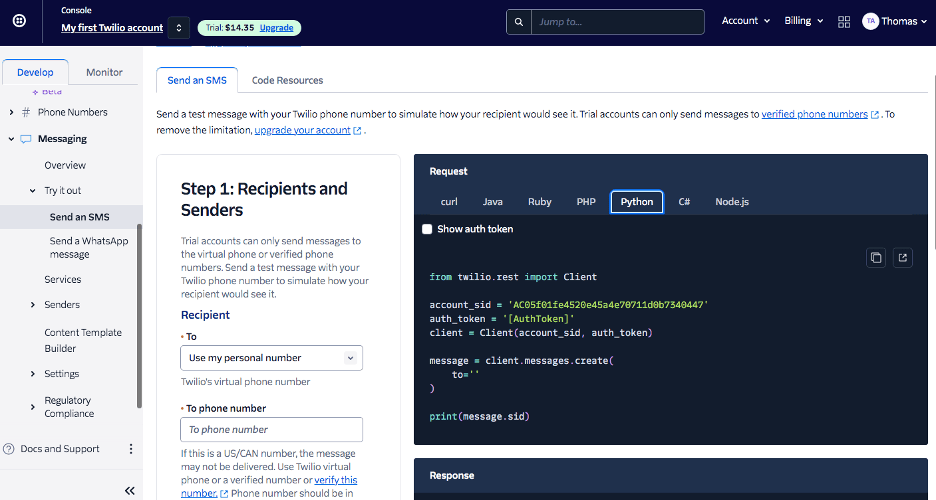The image size is (936, 500).
Task: Collapse the sidebar with double-chevron icon
Action: pyautogui.click(x=129, y=490)
